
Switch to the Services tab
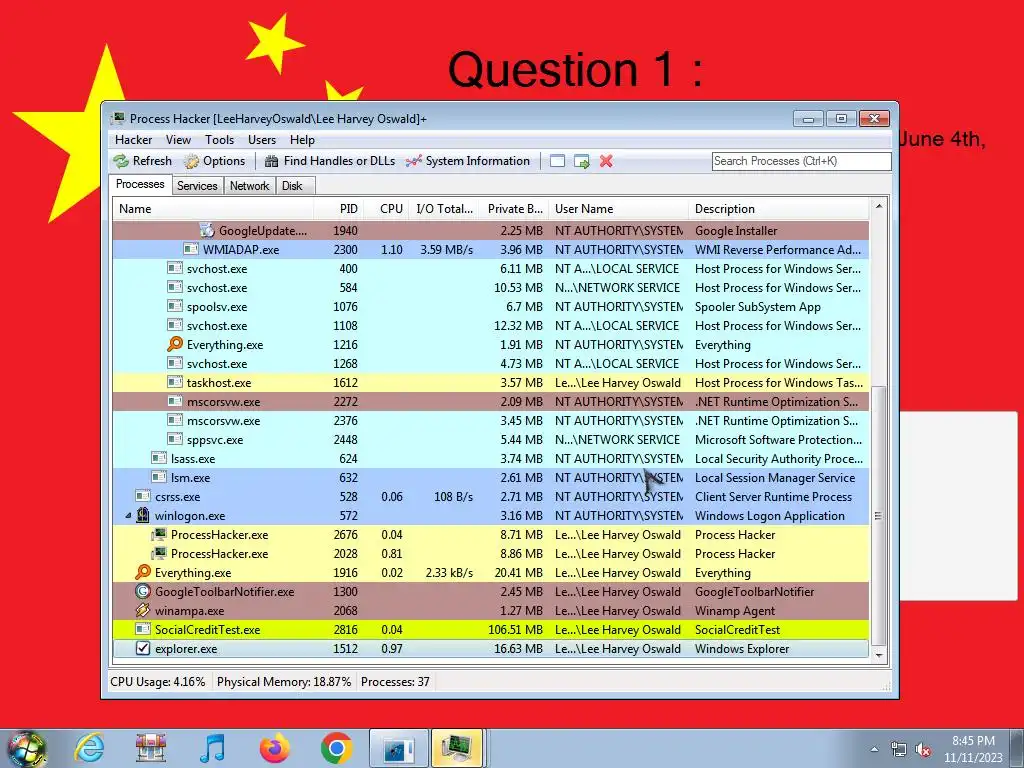(x=197, y=185)
